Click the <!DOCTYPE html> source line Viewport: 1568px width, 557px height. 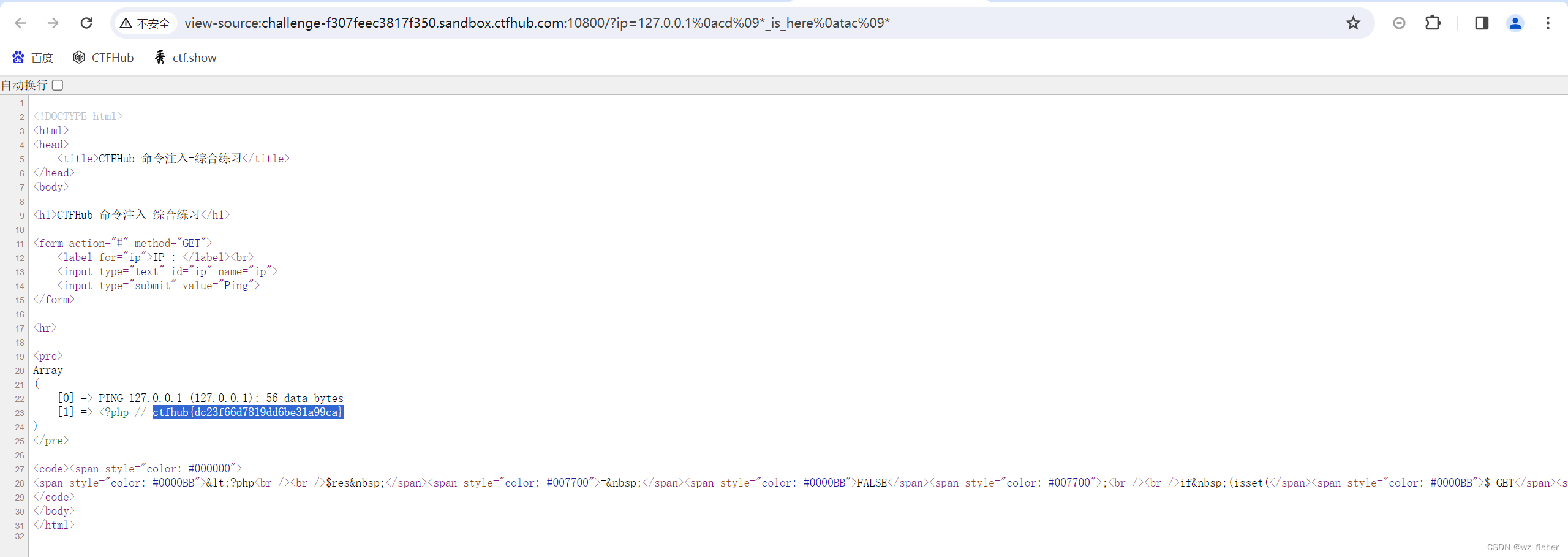click(x=78, y=116)
